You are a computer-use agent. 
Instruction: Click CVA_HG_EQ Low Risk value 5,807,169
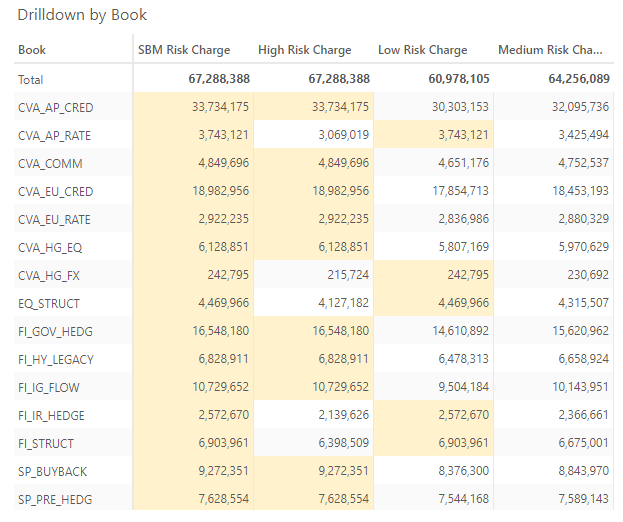[x=463, y=247]
